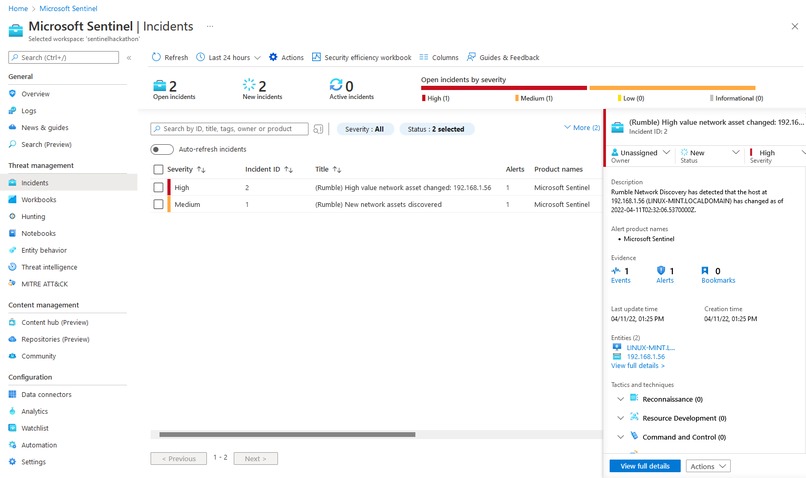Toggle Auto-refresh incidents switch
Screen dimensions: 806x478
[x=161, y=149]
